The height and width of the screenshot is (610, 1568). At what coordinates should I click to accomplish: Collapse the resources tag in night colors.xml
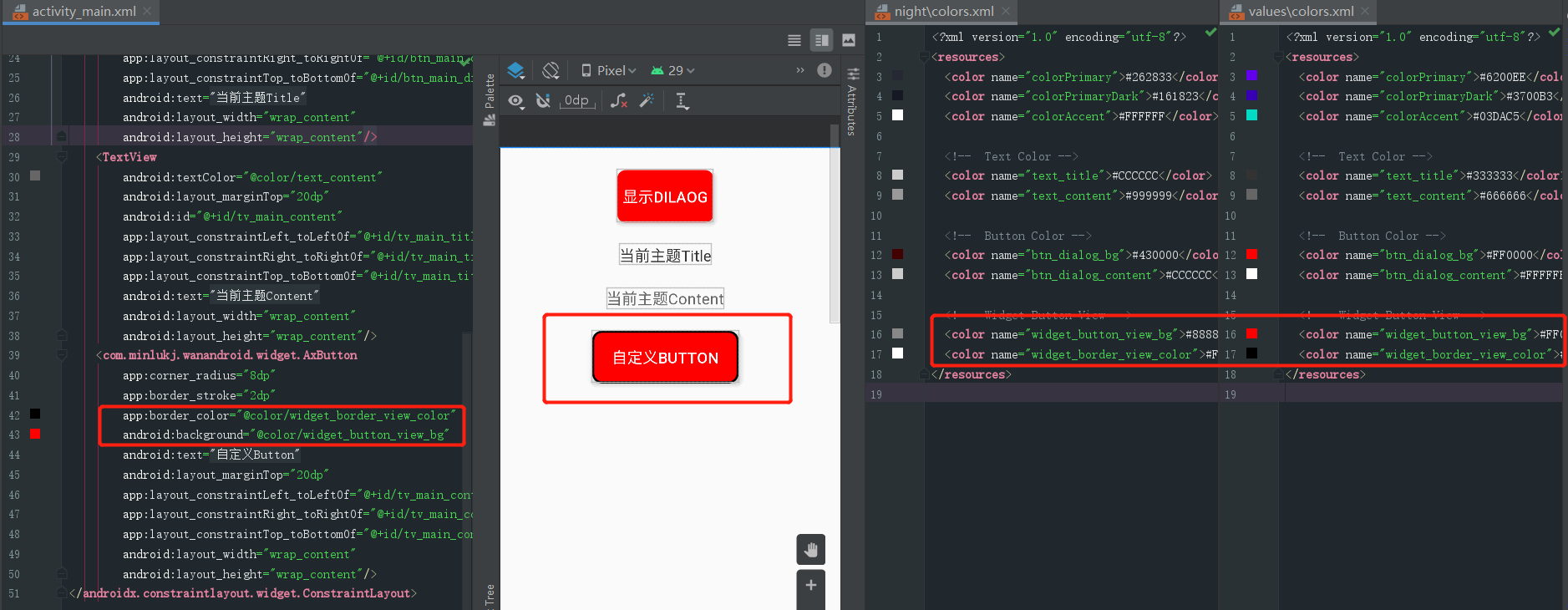(x=924, y=57)
